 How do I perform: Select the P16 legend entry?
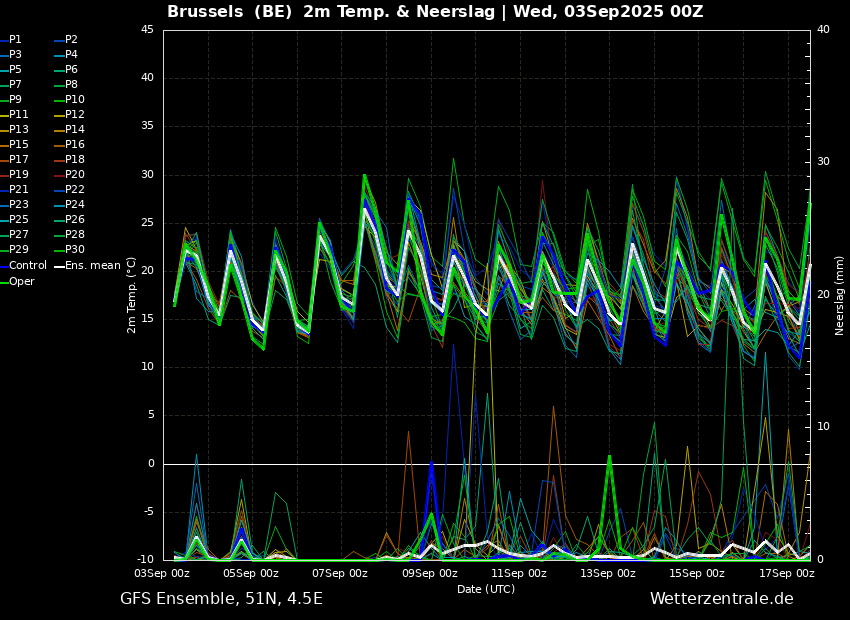pyautogui.click(x=75, y=145)
